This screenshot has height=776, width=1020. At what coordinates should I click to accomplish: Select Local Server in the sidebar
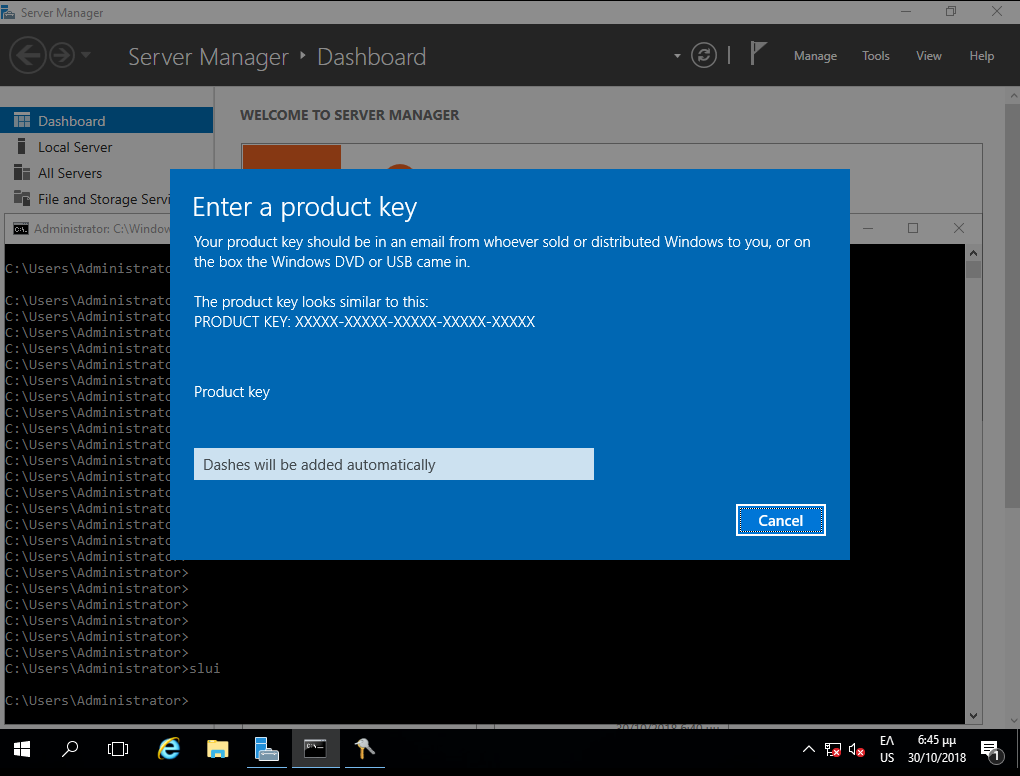[x=75, y=147]
